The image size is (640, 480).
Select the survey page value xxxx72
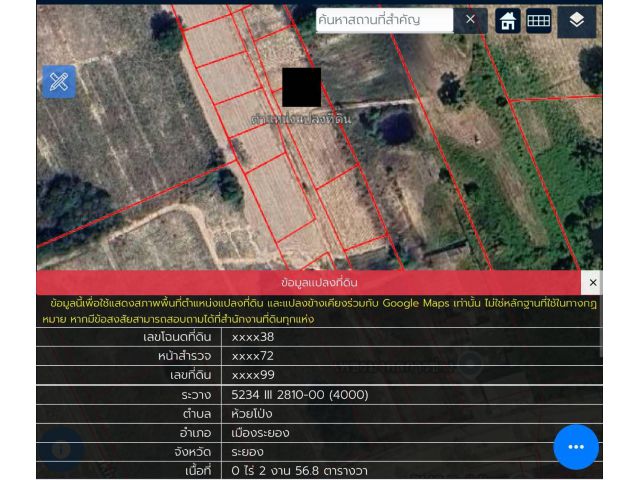(253, 356)
